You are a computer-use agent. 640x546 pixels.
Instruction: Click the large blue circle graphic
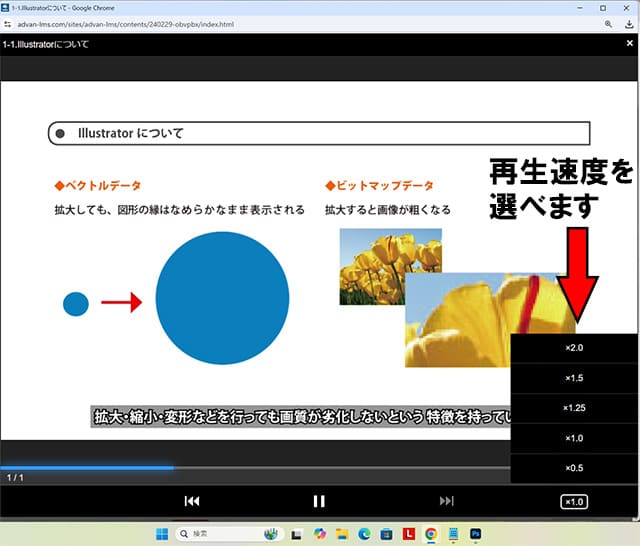pos(222,298)
